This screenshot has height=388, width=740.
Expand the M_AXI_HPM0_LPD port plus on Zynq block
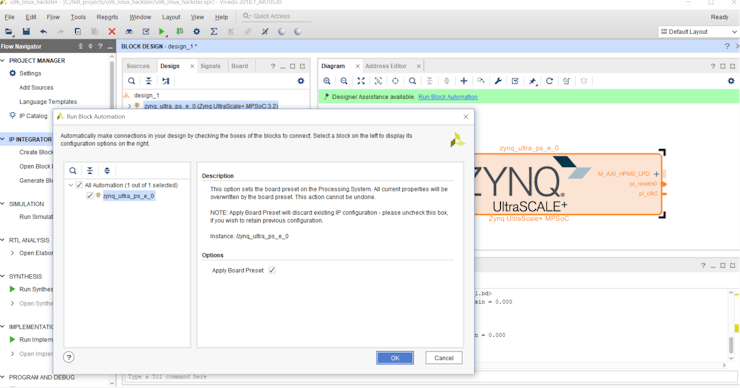(x=656, y=174)
